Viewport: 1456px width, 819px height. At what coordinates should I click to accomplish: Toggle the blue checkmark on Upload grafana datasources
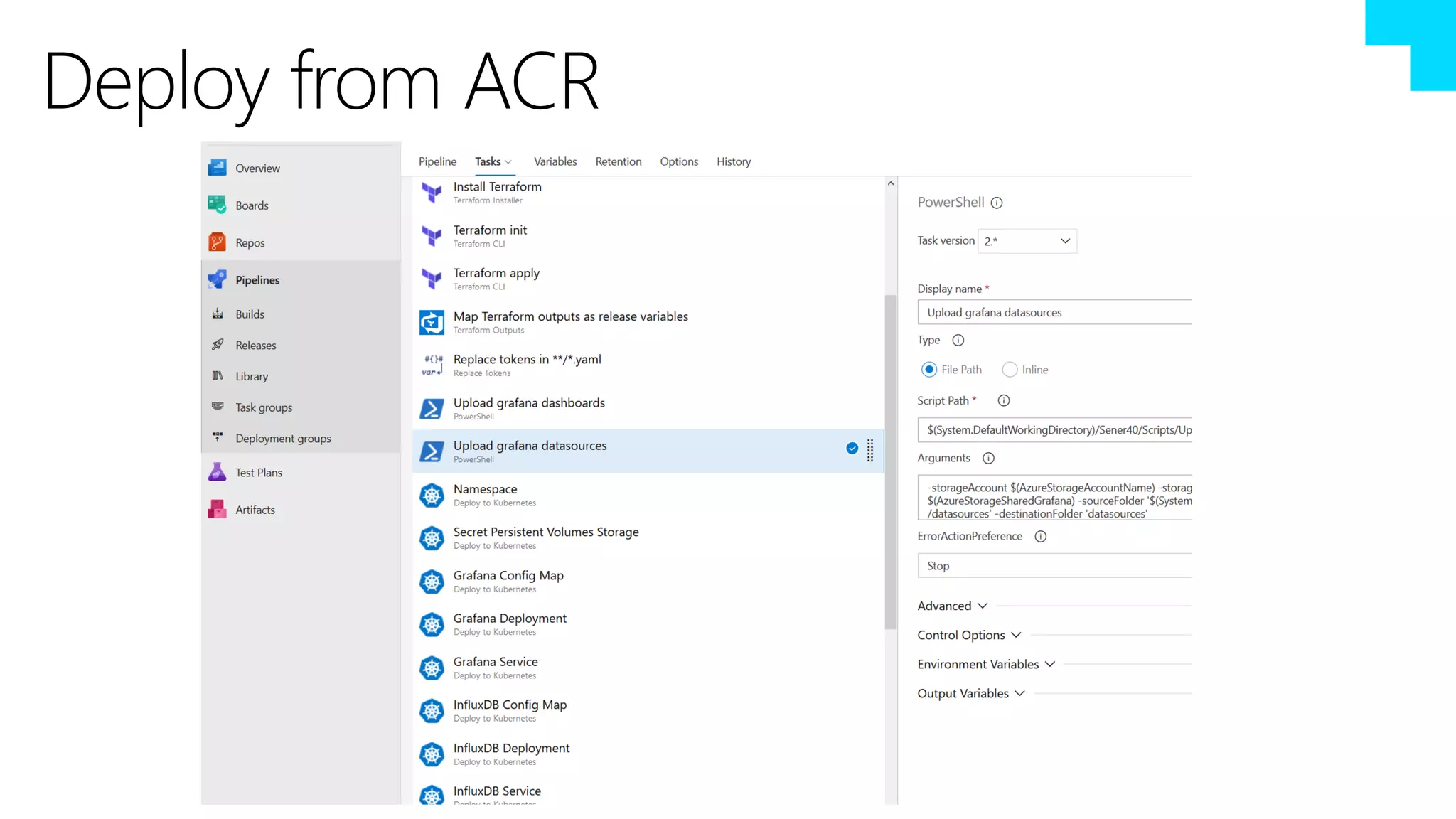click(x=852, y=448)
